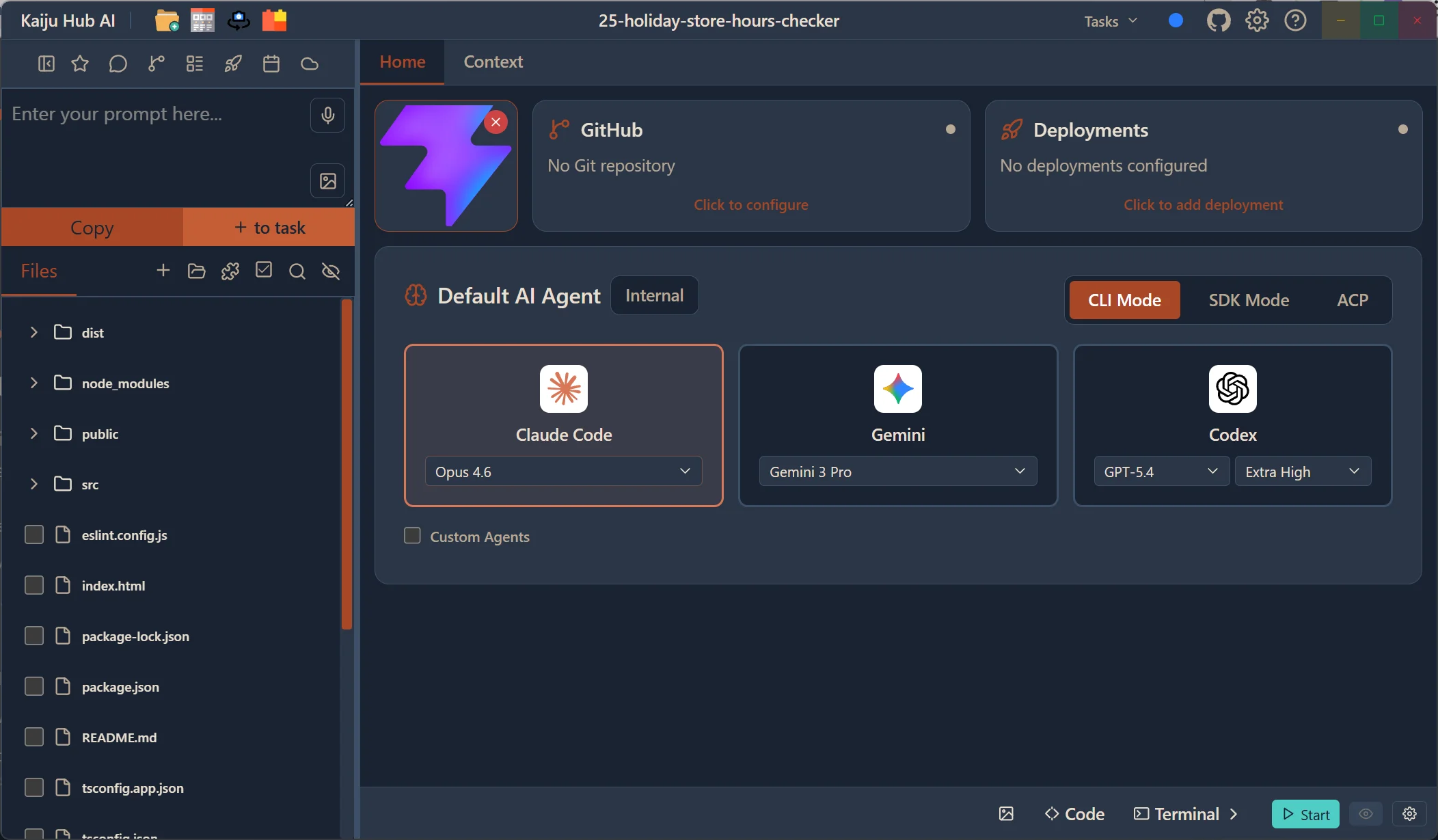The height and width of the screenshot is (840, 1438).
Task: Open the calculator-style grid icon in title bar
Action: tap(202, 21)
